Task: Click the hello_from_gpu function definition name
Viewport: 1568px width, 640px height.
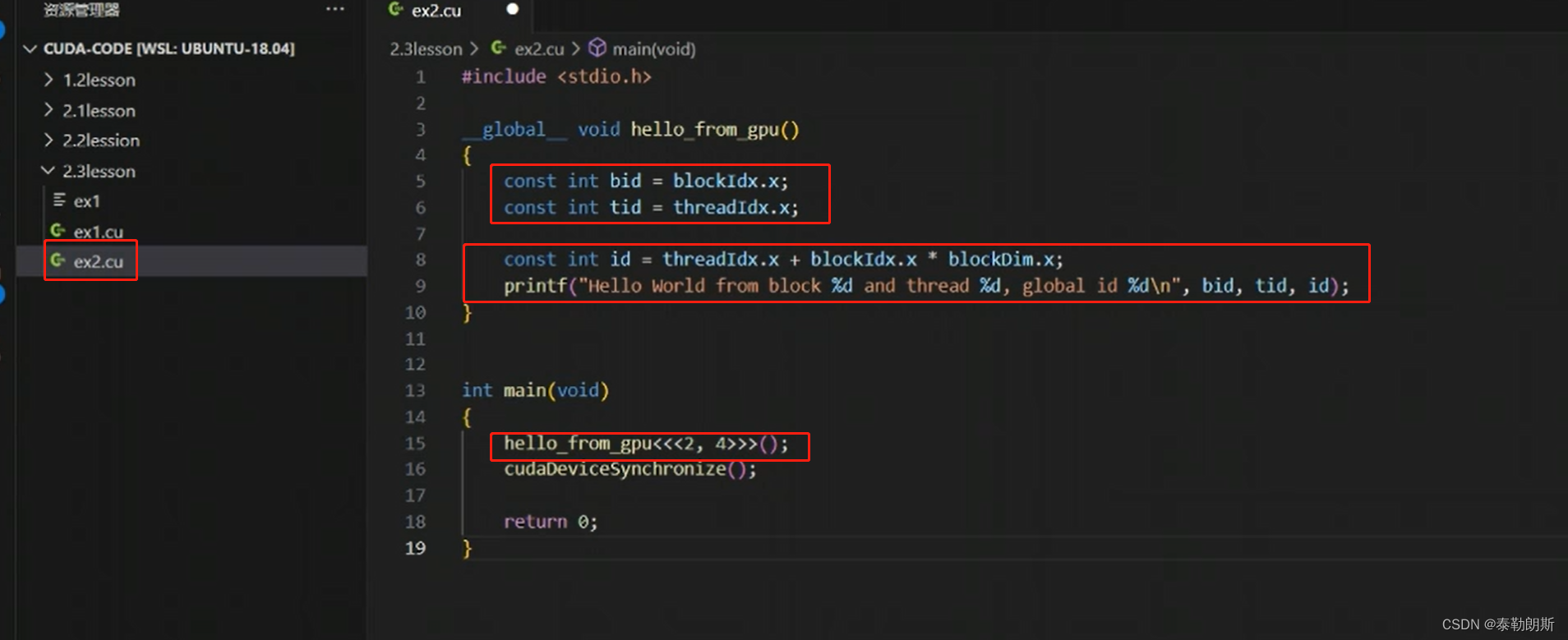Action: pyautogui.click(x=704, y=130)
